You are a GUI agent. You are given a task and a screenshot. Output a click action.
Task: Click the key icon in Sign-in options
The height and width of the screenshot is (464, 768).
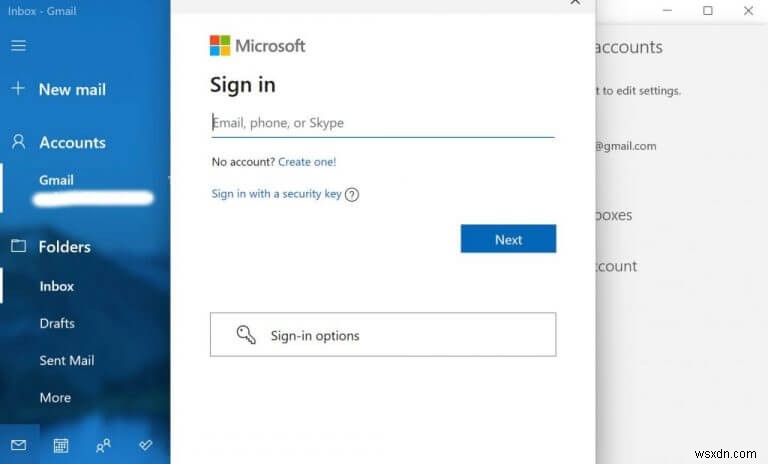click(x=246, y=335)
